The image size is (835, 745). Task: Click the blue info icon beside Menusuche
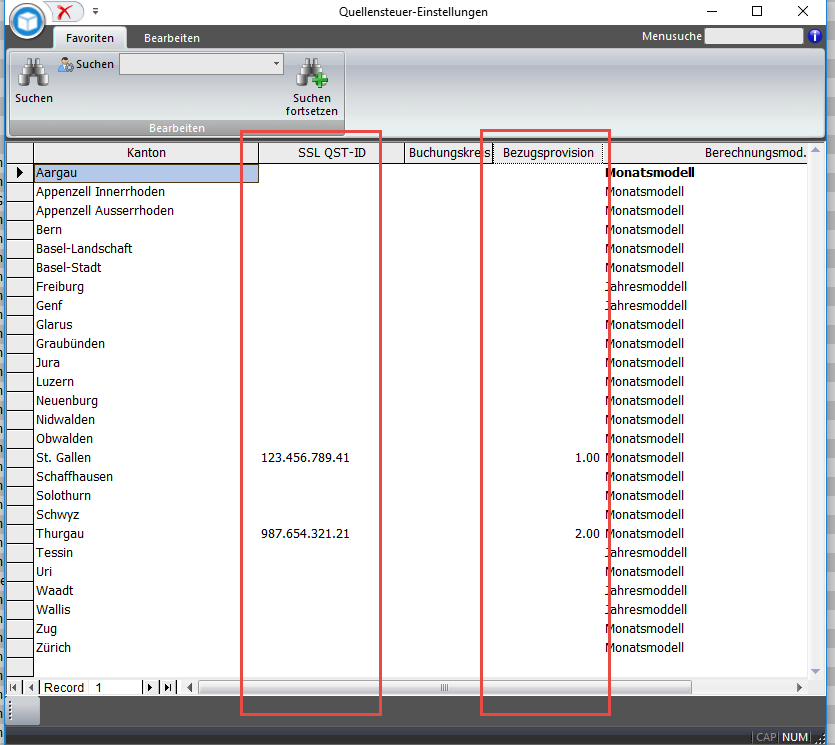click(815, 37)
